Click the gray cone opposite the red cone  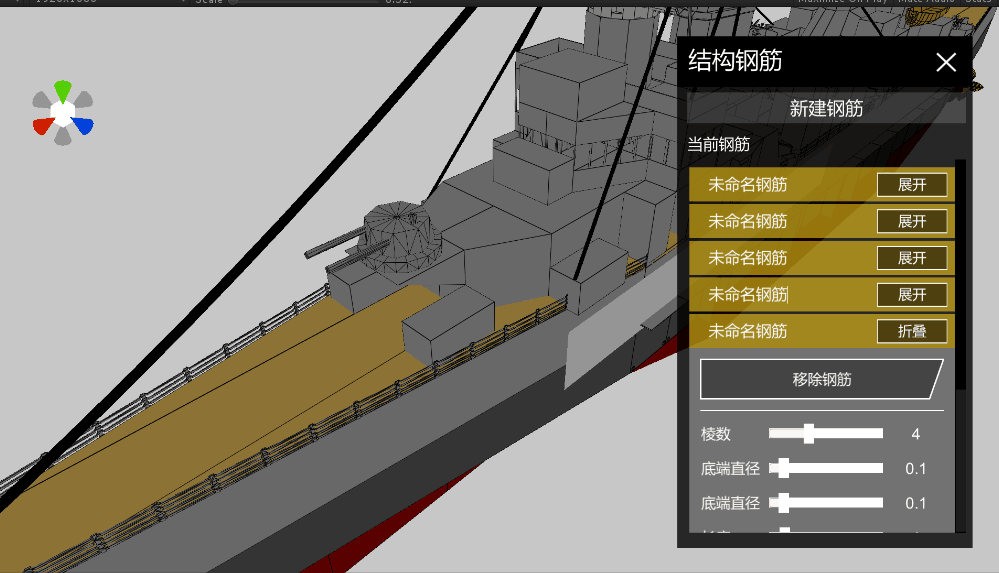pyautogui.click(x=82, y=101)
